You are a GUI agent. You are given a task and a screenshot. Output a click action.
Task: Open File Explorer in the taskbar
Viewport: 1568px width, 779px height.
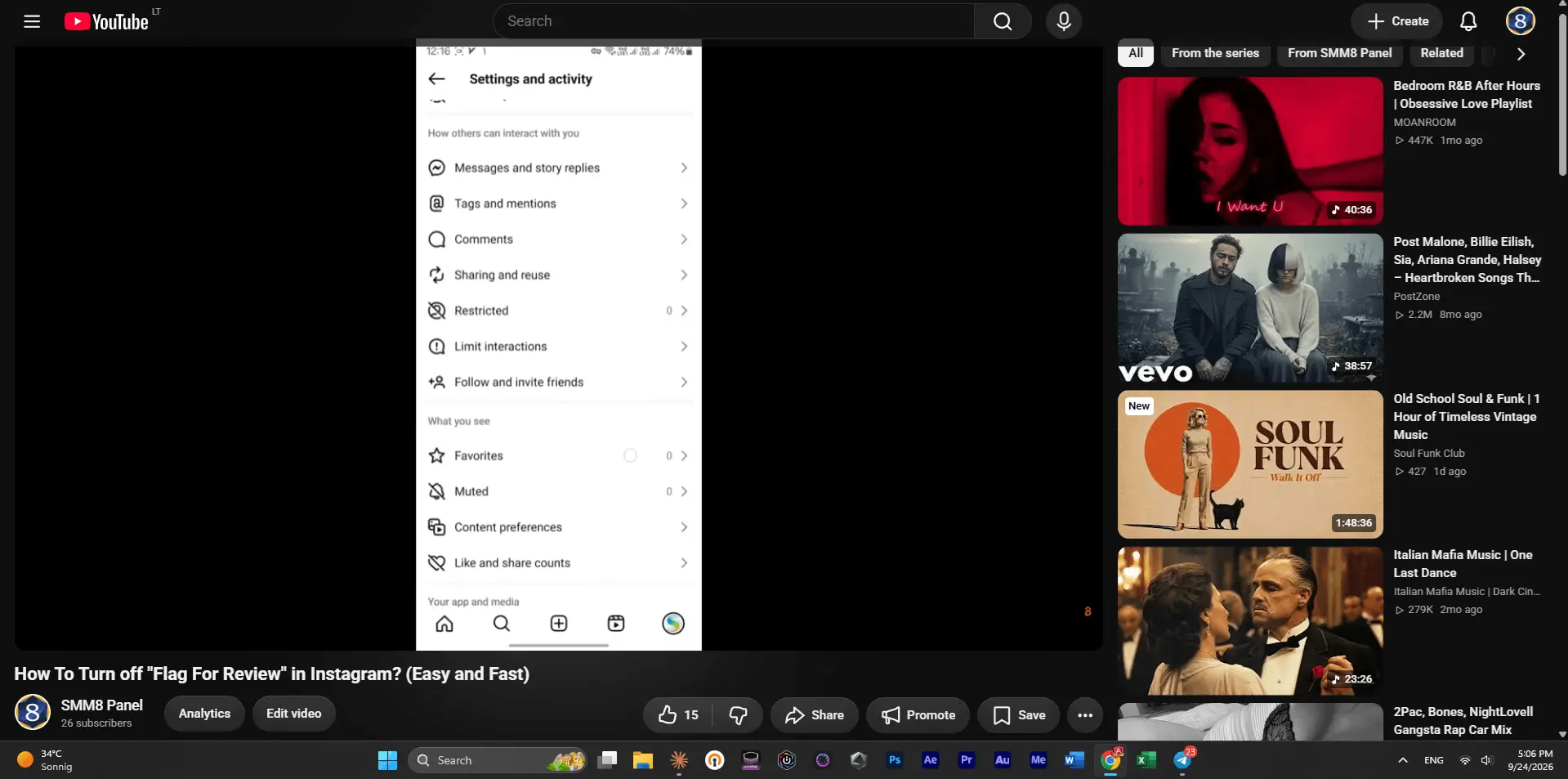point(643,760)
